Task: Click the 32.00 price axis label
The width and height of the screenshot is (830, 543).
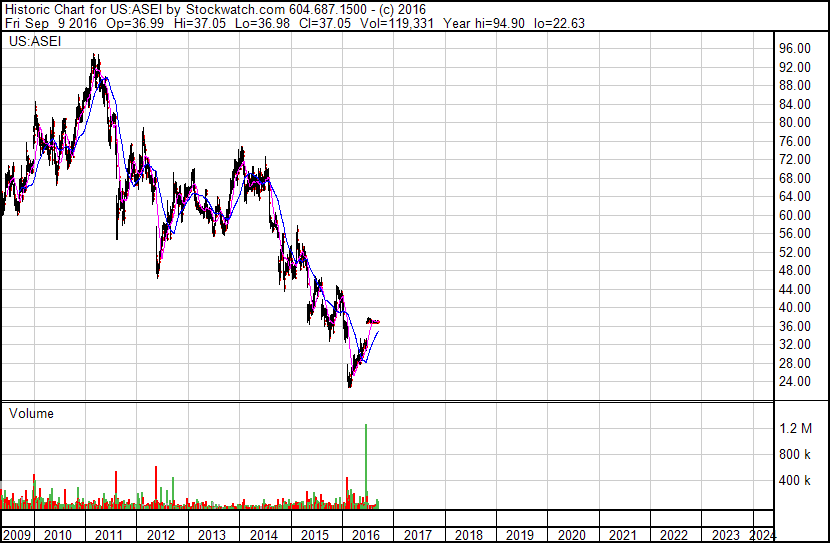Action: pyautogui.click(x=795, y=345)
